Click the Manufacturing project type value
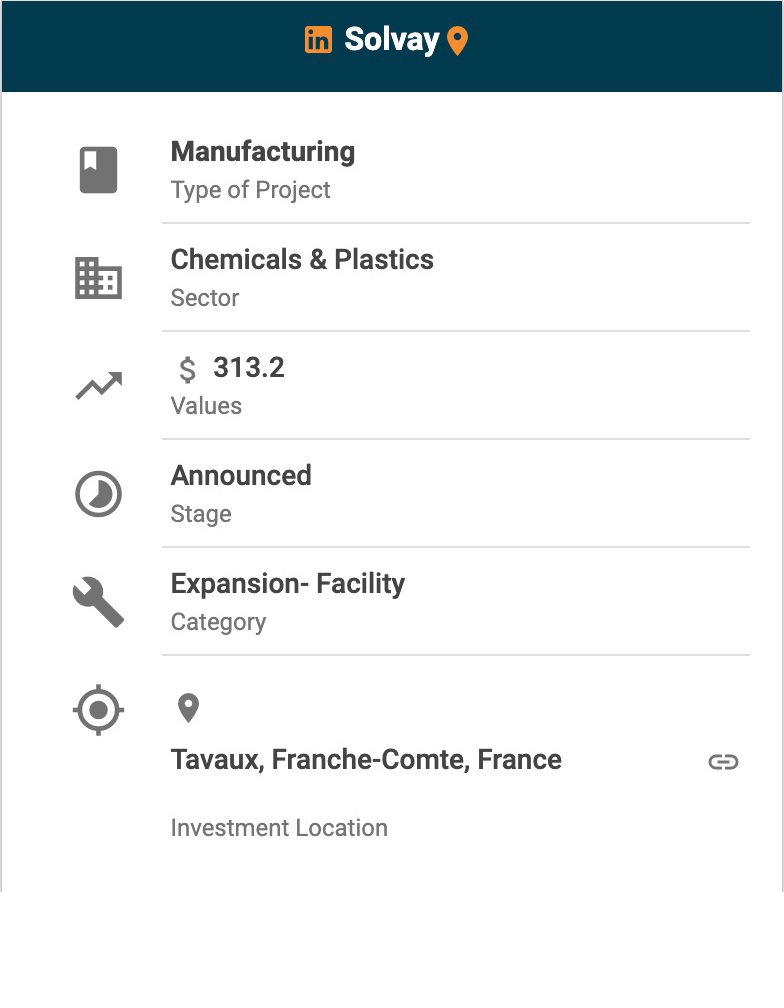784x1008 pixels. pos(263,152)
